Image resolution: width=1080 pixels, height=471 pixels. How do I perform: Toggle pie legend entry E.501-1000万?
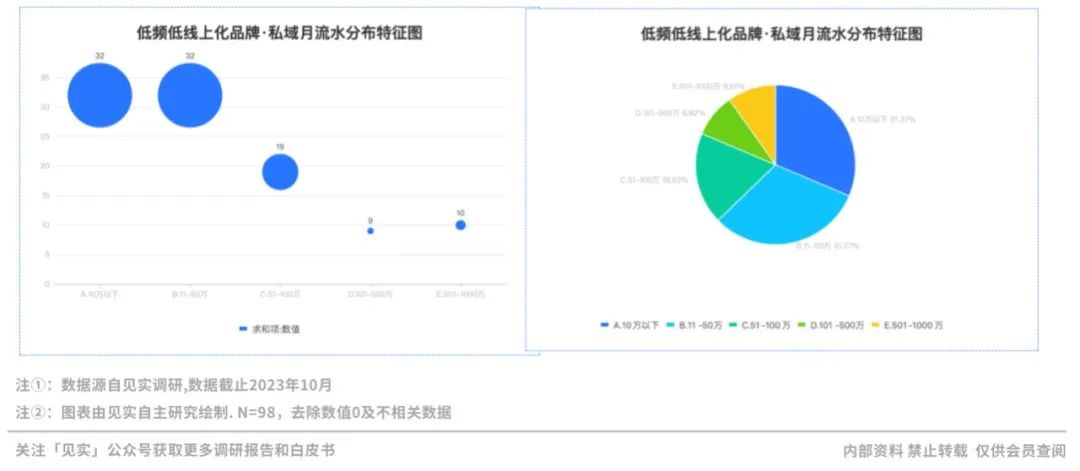pos(907,324)
